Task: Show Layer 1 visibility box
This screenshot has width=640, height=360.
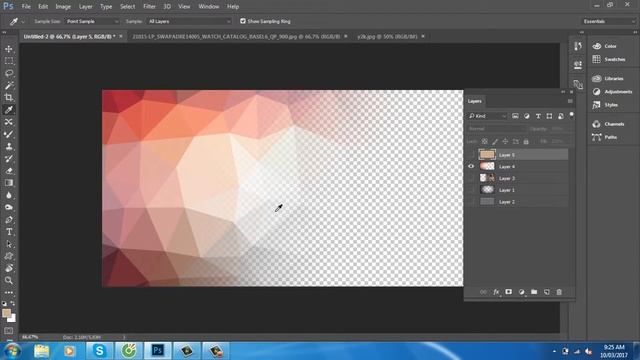Action: tap(471, 190)
